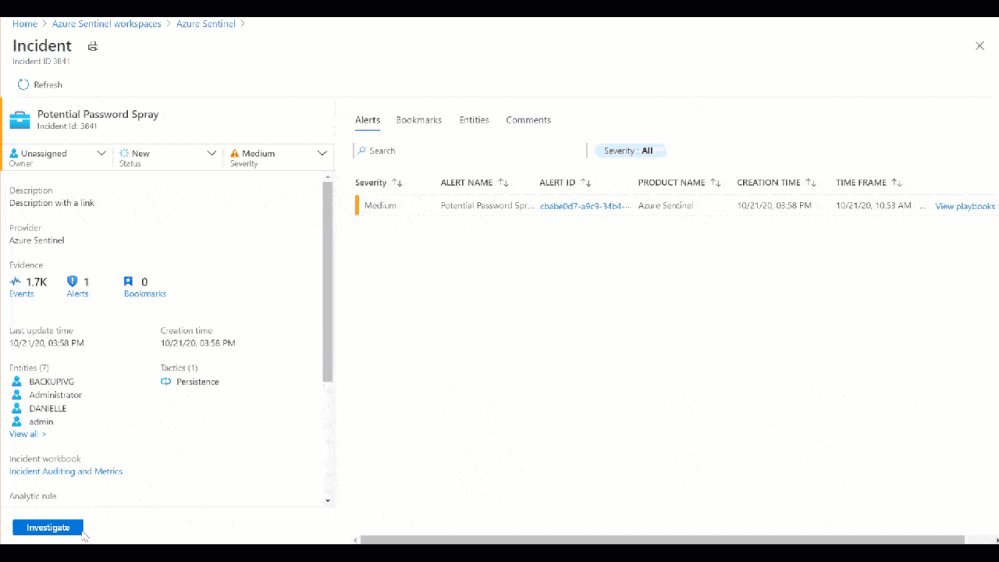This screenshot has height=562, width=999.
Task: Click the Administrator entity user icon
Action: (x=17, y=394)
